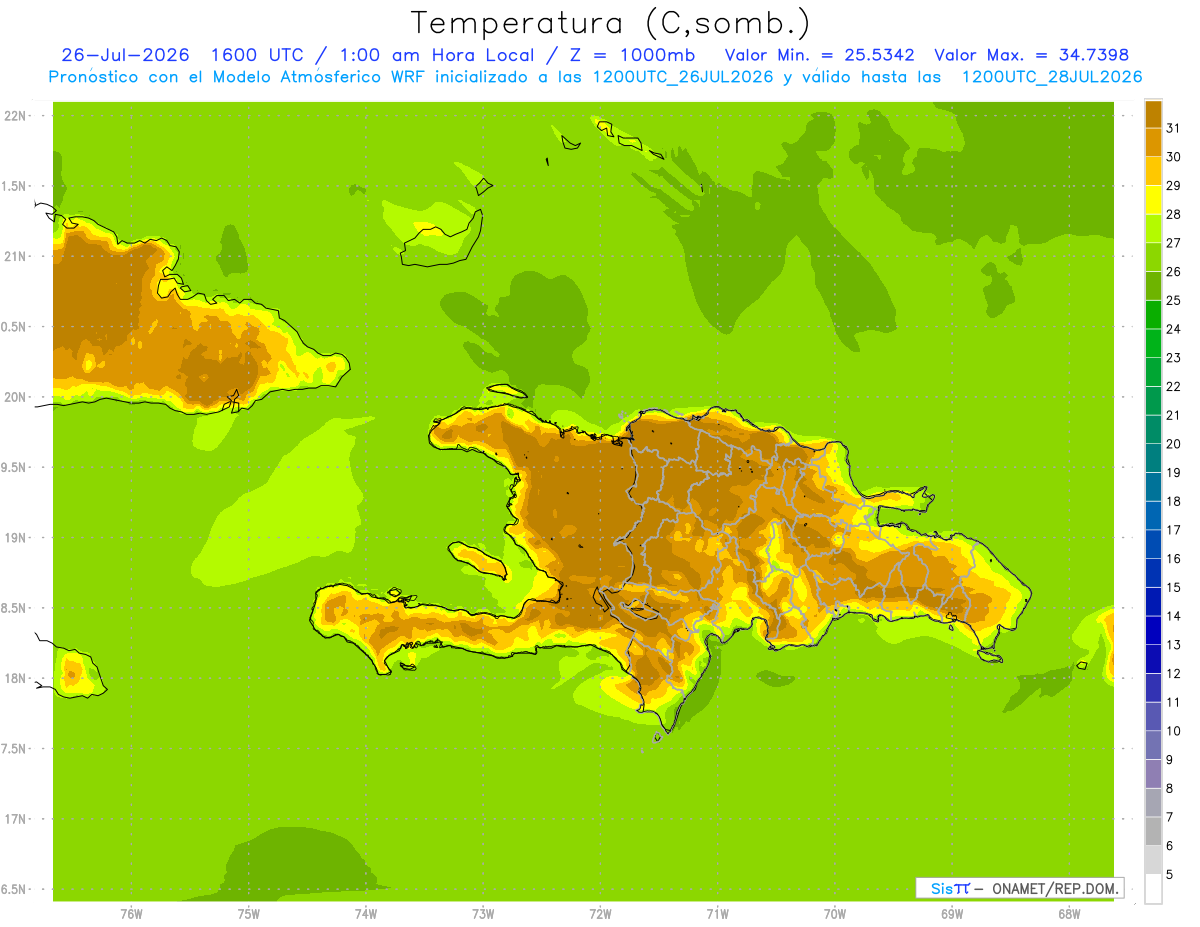Click the "21N" latitude axis label
This screenshot has height=927, width=1200.
pyautogui.click(x=15, y=256)
